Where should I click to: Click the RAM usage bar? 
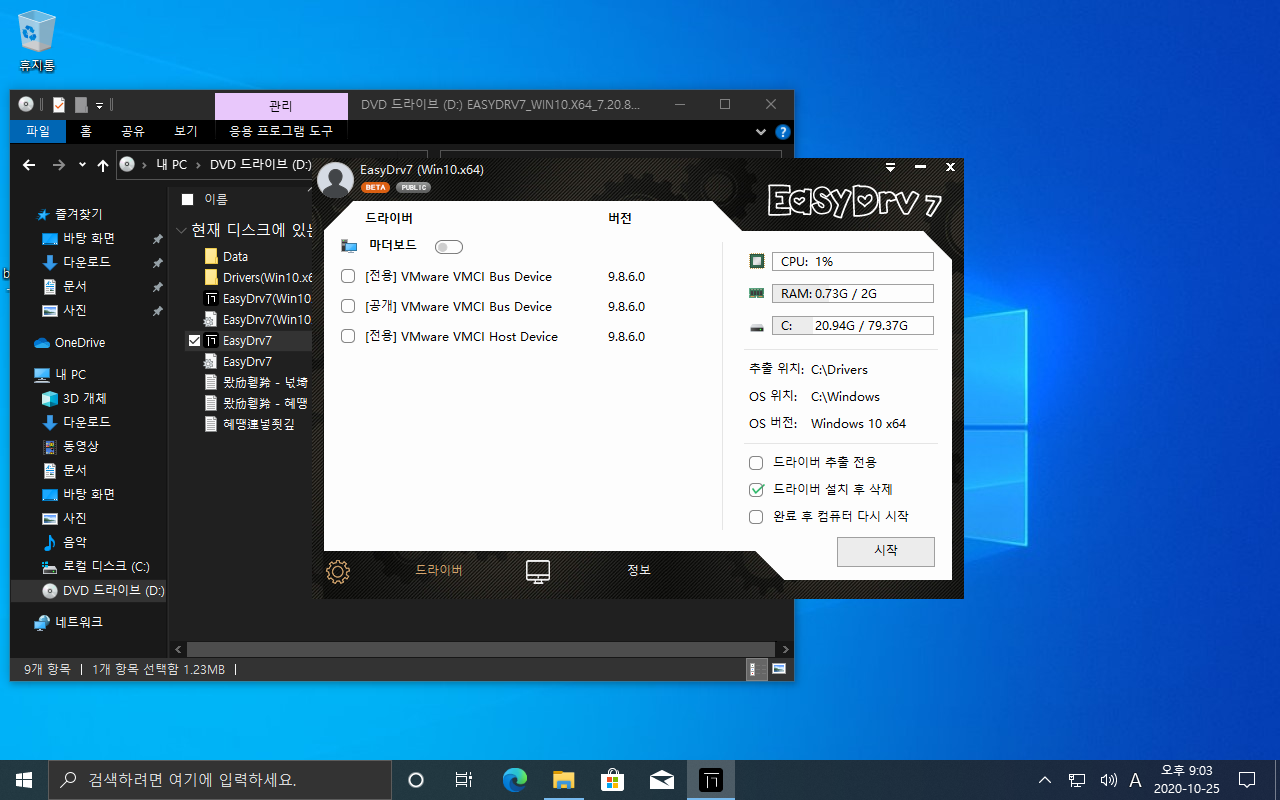pyautogui.click(x=852, y=293)
